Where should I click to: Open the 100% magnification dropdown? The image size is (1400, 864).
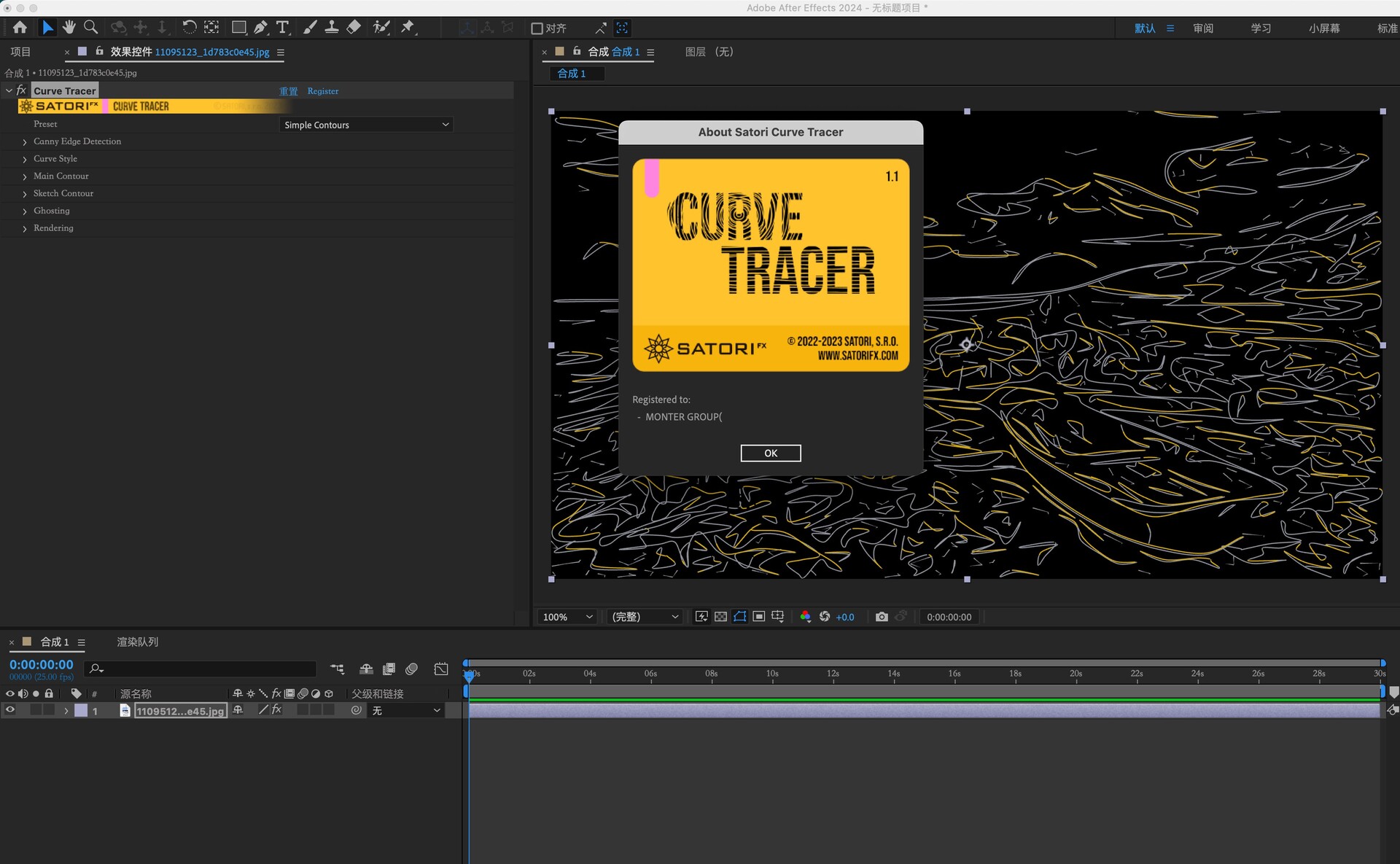point(567,617)
